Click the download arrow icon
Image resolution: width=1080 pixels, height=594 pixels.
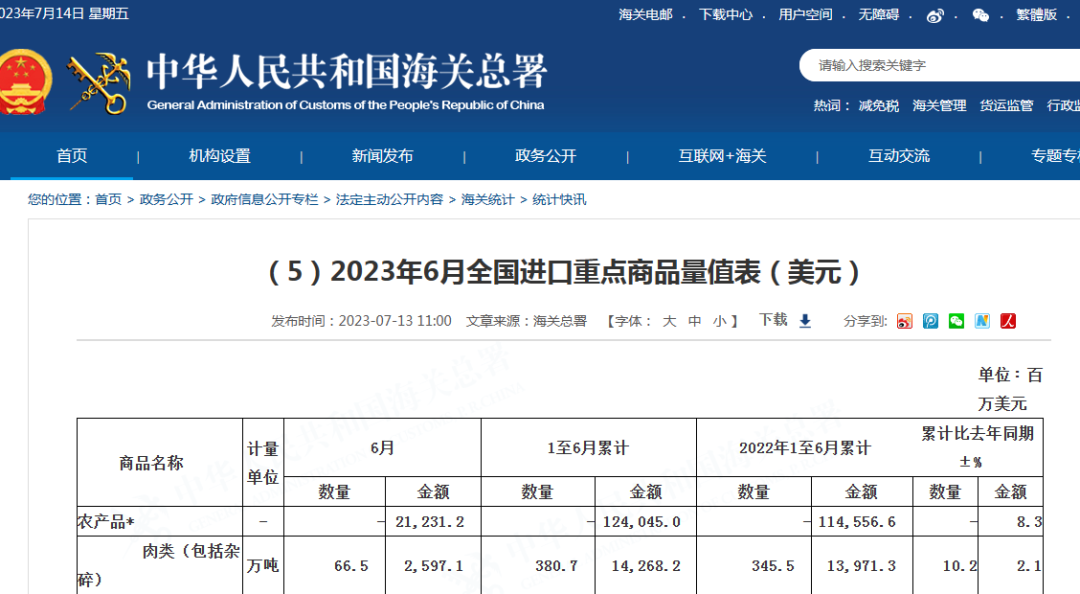click(805, 321)
